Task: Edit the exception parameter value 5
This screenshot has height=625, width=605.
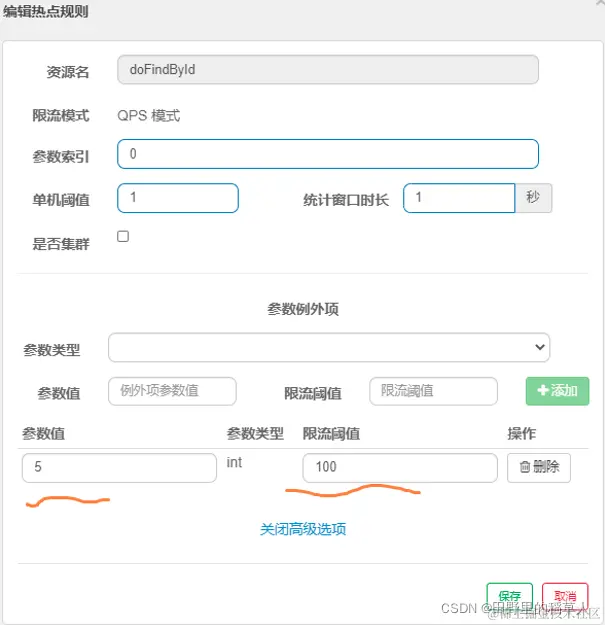Action: 119,468
